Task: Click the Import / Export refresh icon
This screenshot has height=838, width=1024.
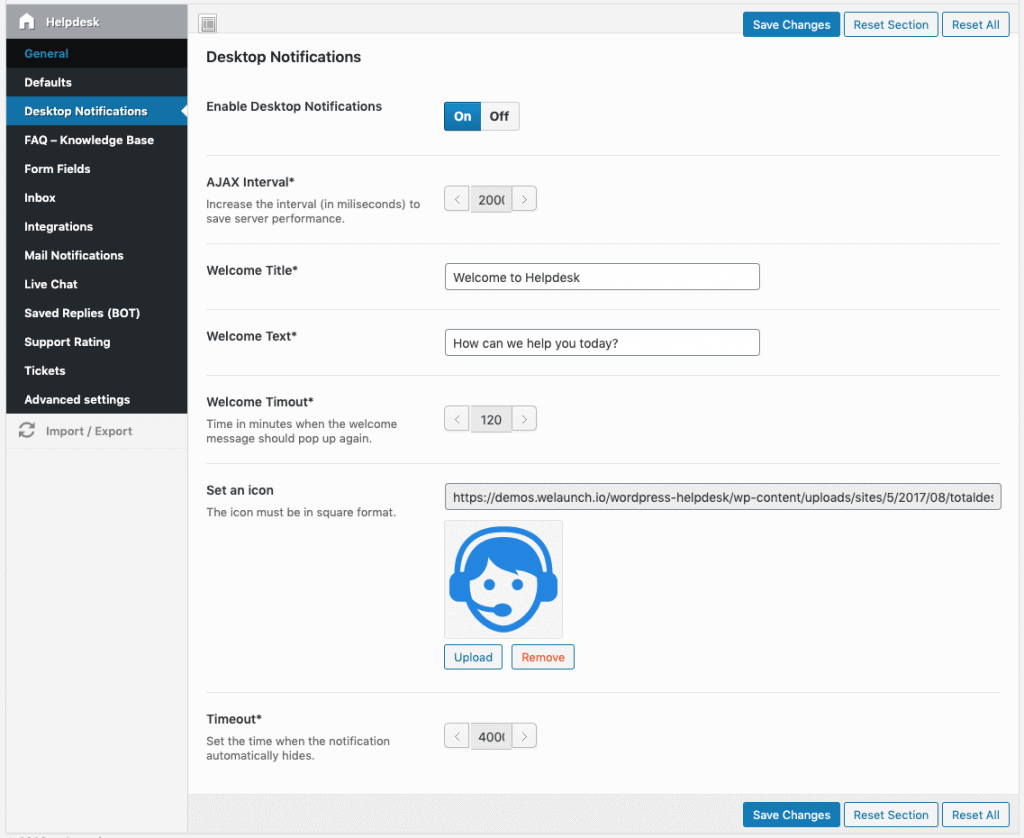Action: (x=27, y=431)
